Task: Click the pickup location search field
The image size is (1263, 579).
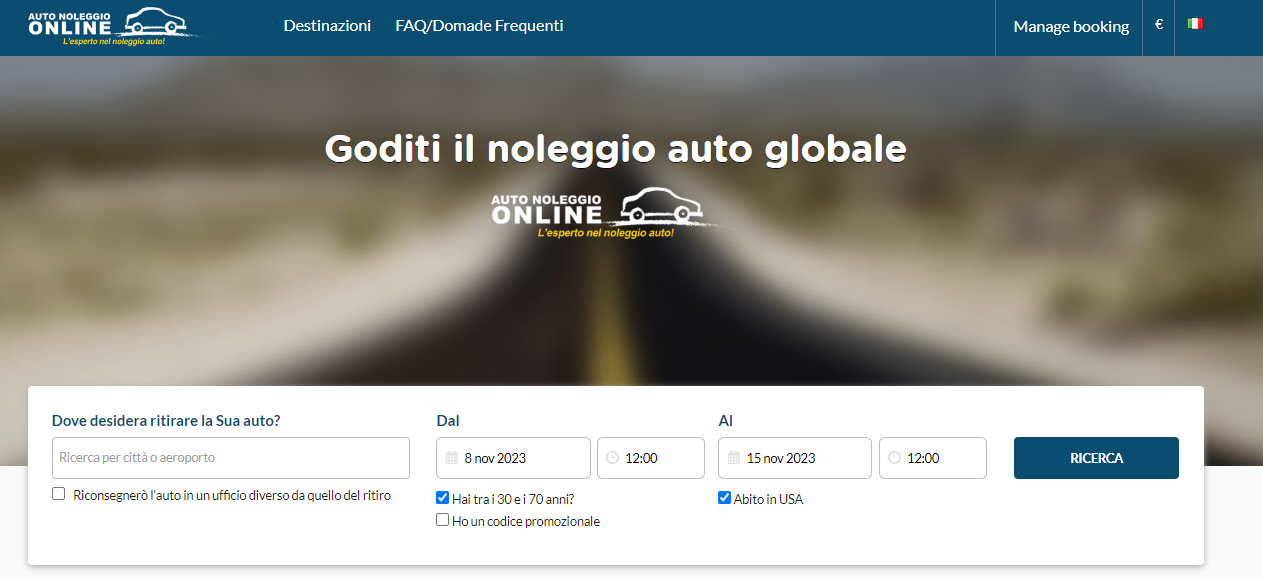Action: (231, 458)
